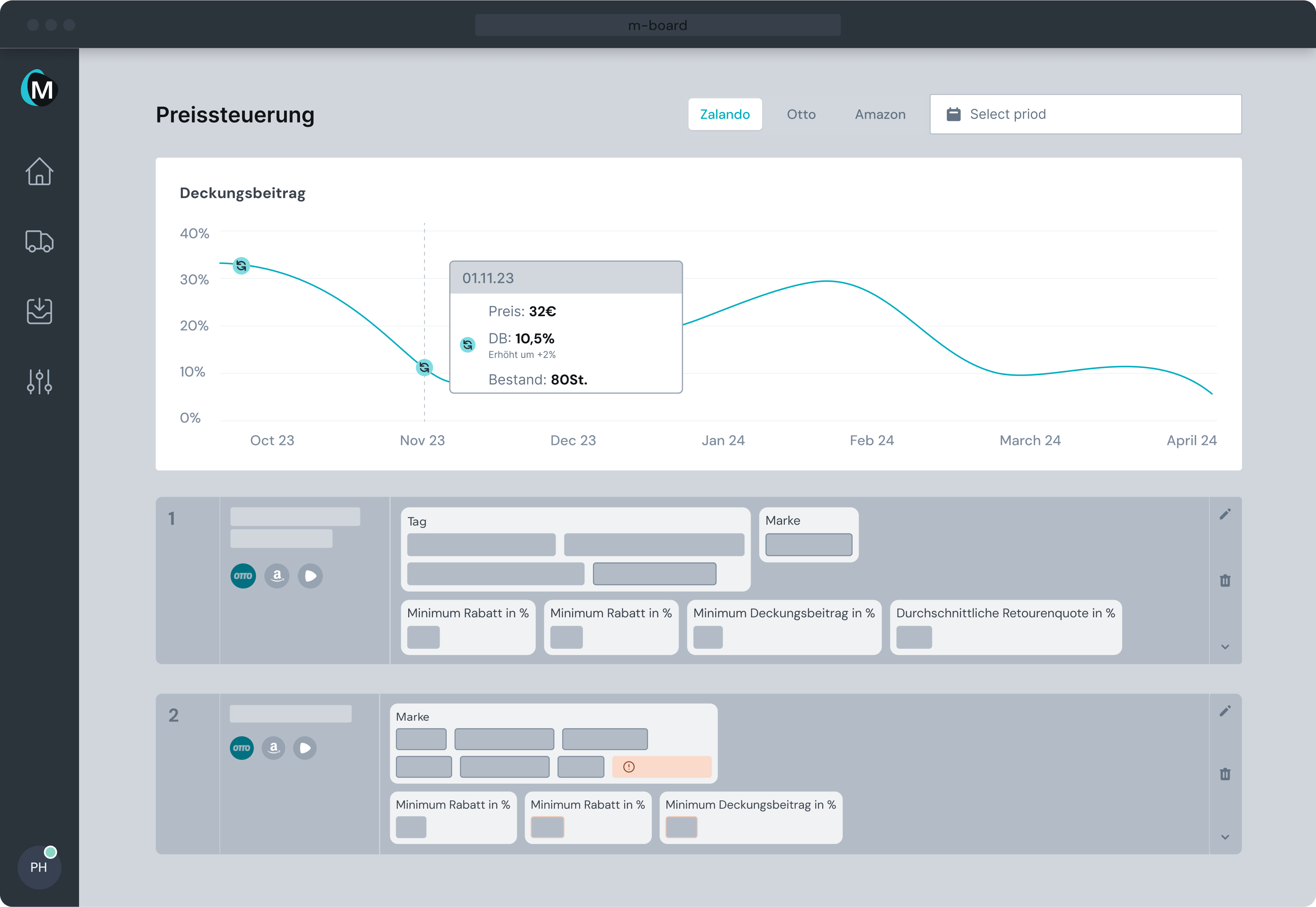Edit rule 2 with the pencil icon
The width and height of the screenshot is (1316, 907).
(x=1225, y=711)
